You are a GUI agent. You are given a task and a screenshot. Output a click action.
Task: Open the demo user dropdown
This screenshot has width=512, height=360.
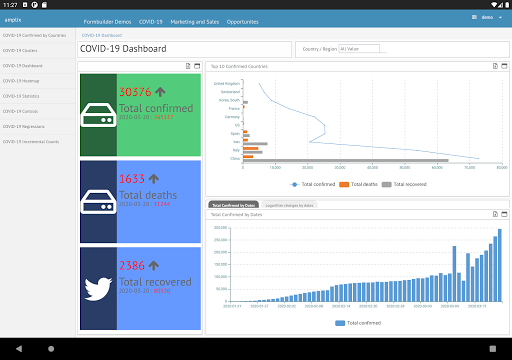[491, 17]
